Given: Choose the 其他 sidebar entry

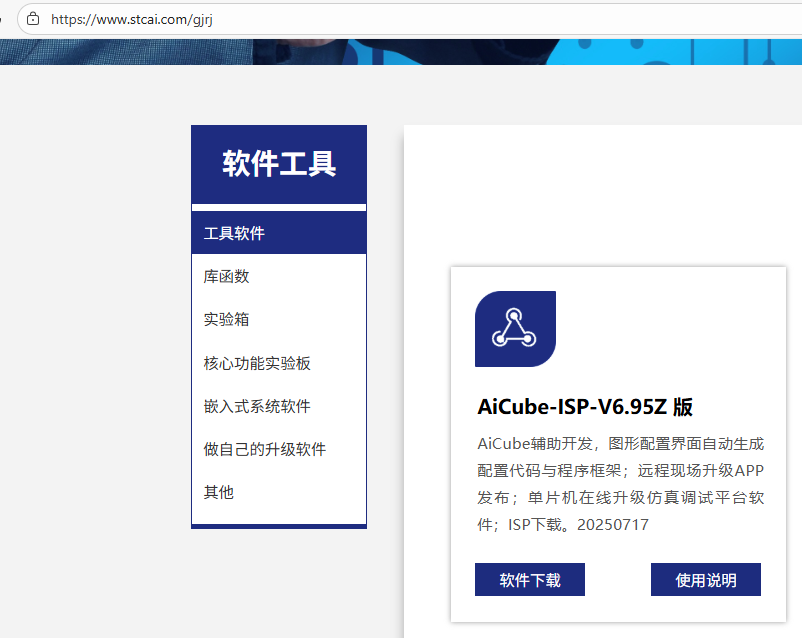Looking at the screenshot, I should 279,492.
